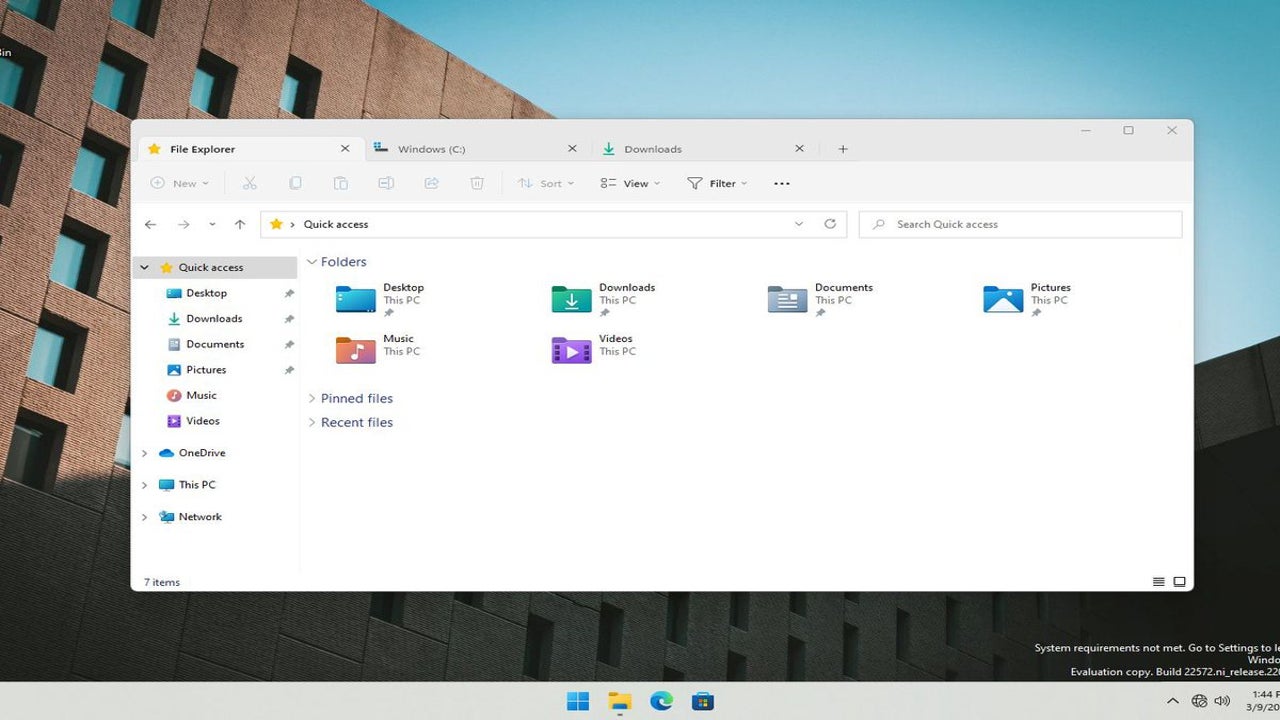Switch to details view using status bar toggle
This screenshot has height=720, width=1280.
click(x=1158, y=581)
